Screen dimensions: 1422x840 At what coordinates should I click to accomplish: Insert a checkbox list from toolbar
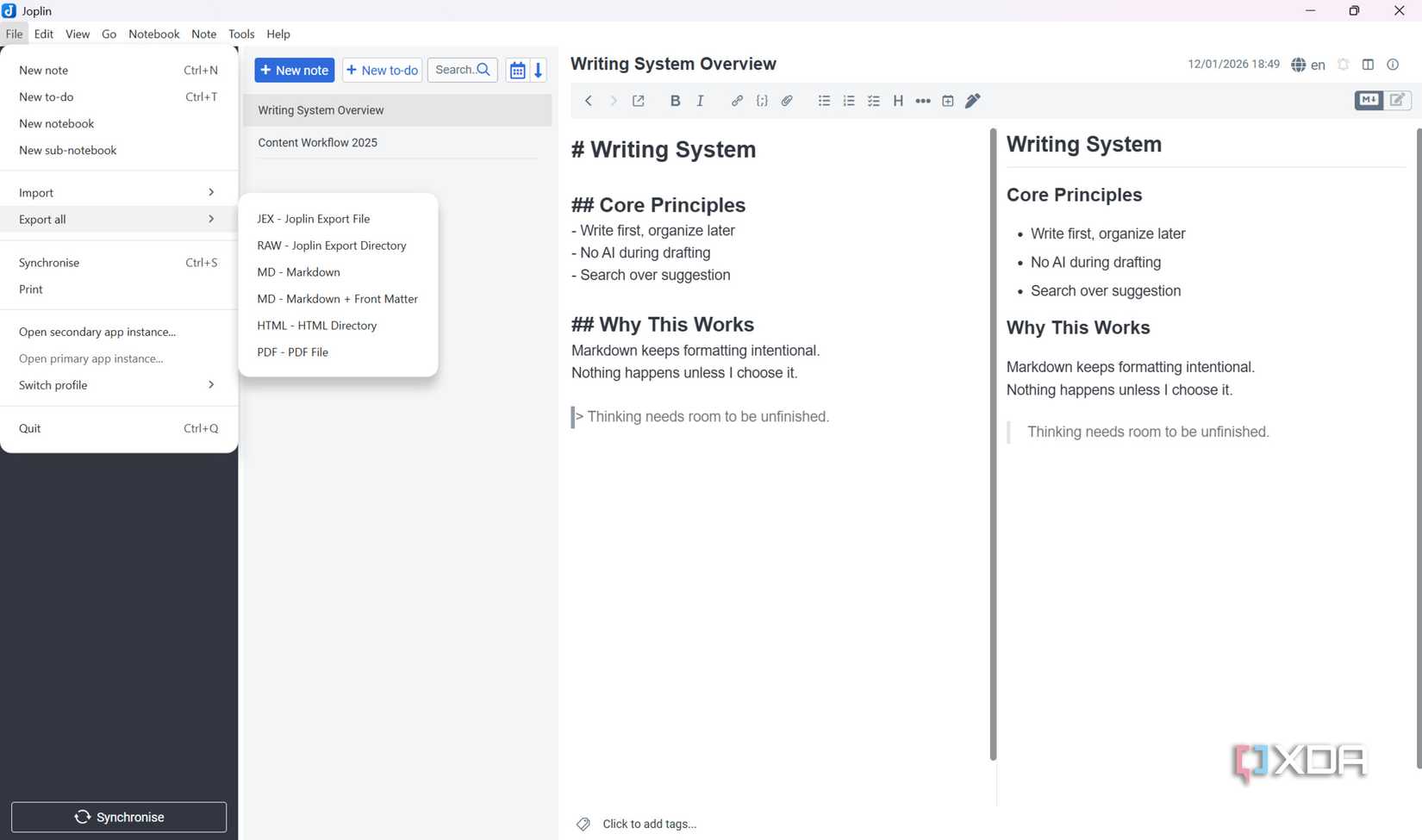click(x=873, y=101)
